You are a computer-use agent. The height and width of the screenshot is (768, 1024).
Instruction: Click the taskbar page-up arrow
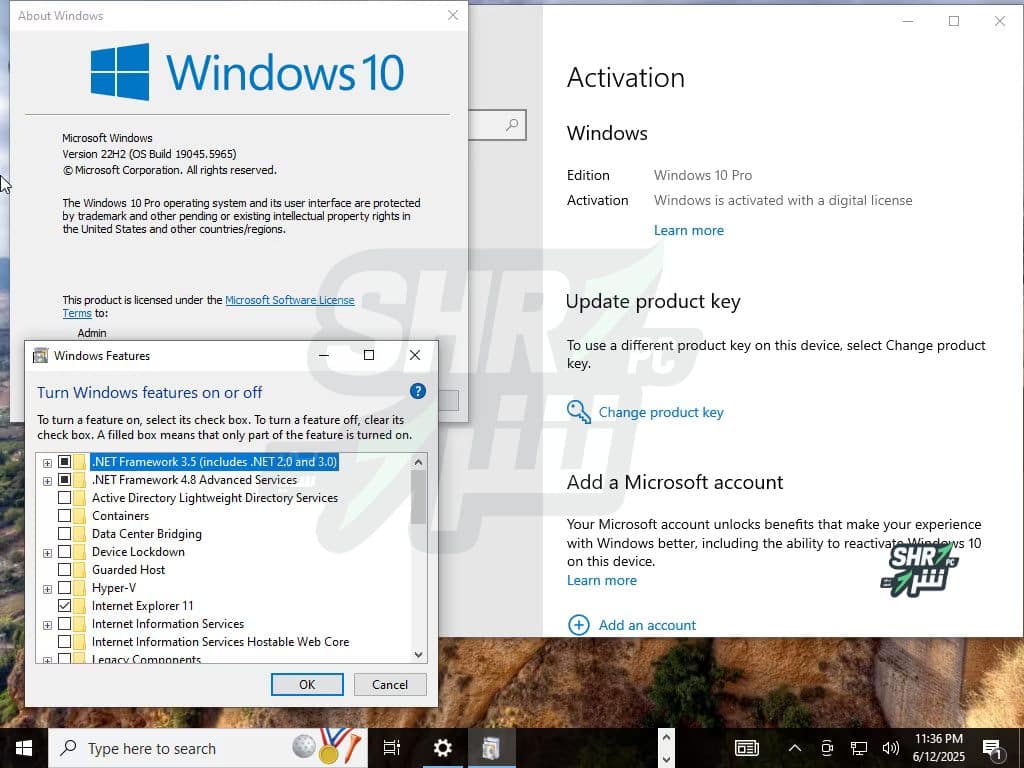(x=666, y=737)
